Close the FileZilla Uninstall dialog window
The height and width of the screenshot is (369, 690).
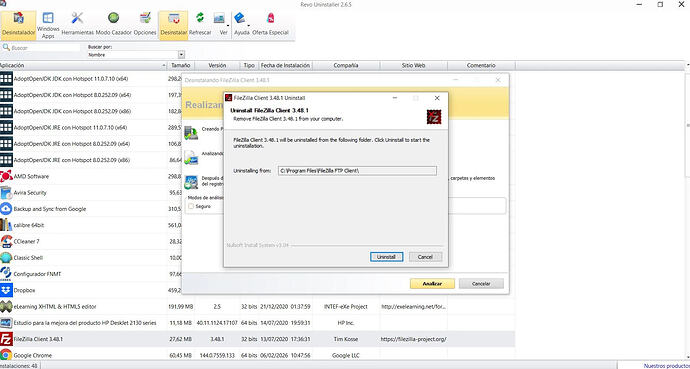pos(437,98)
